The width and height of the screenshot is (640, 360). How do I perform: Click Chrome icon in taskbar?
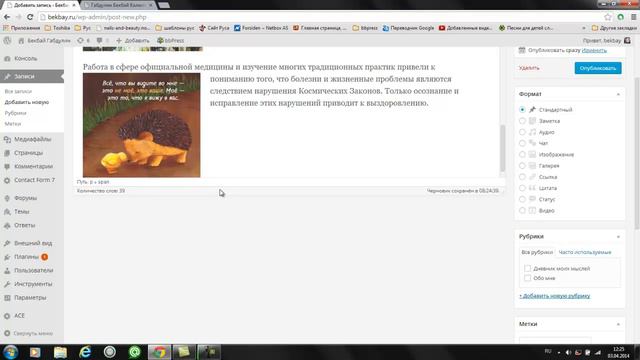coord(160,352)
